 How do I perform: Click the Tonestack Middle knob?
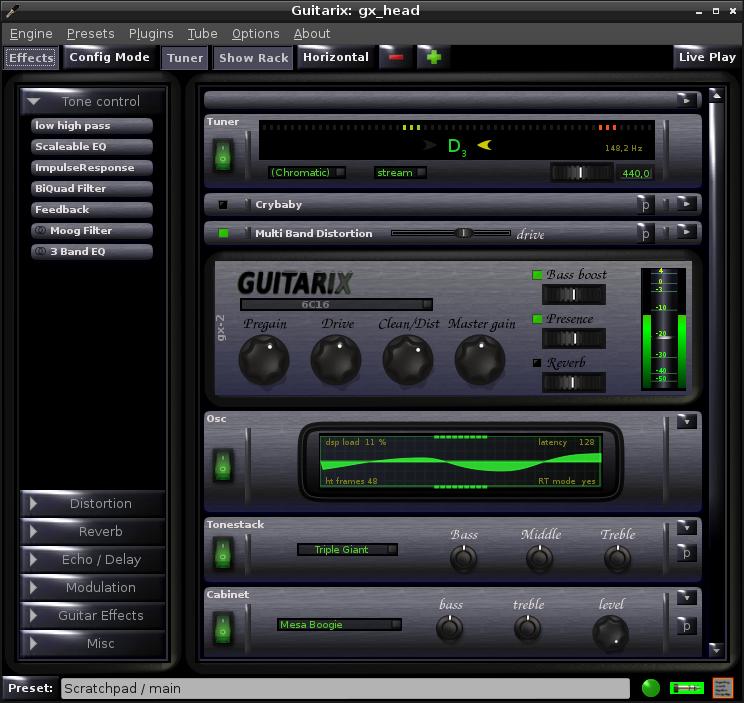click(x=539, y=558)
